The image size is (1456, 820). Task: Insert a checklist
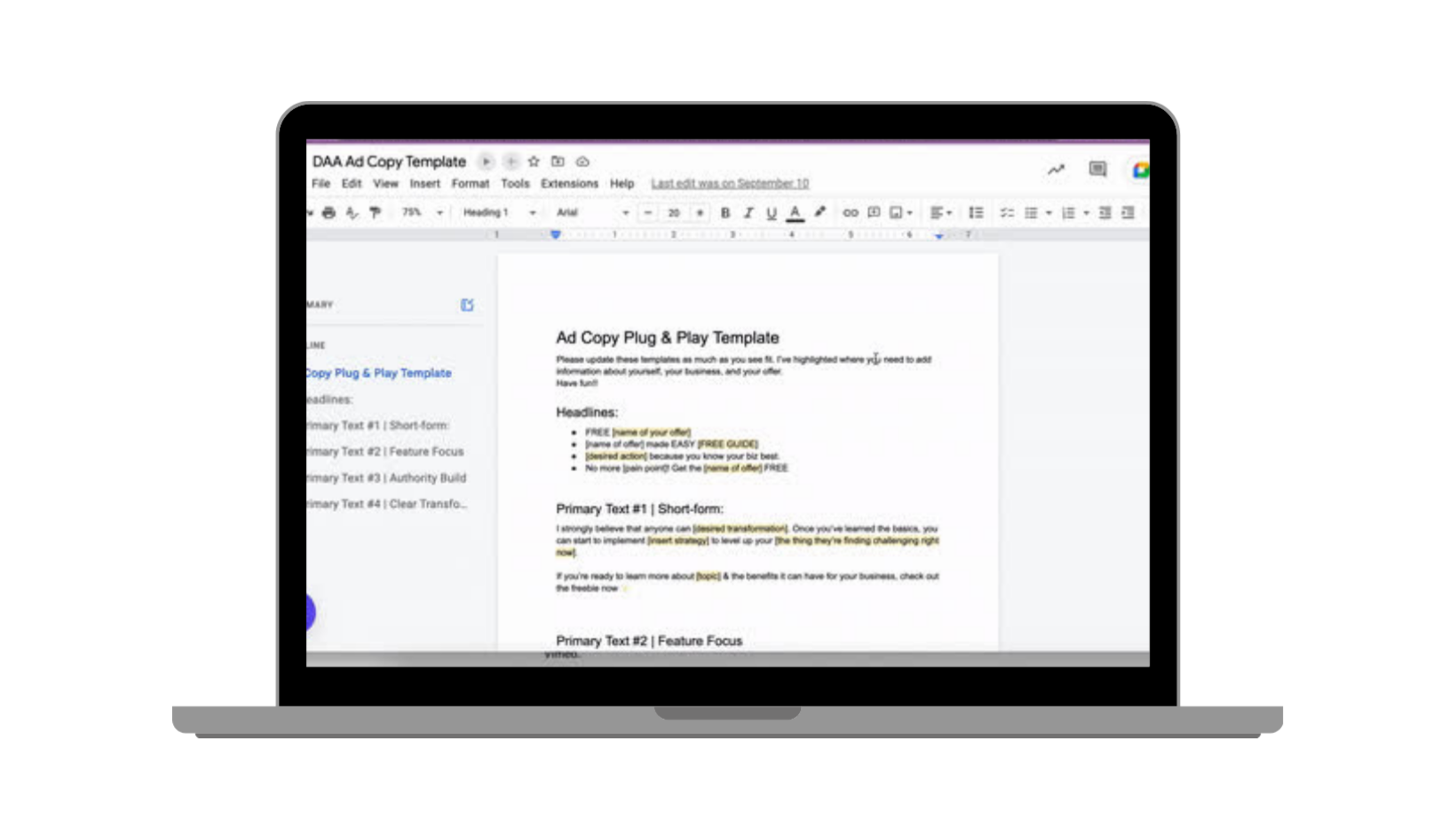tap(1007, 213)
